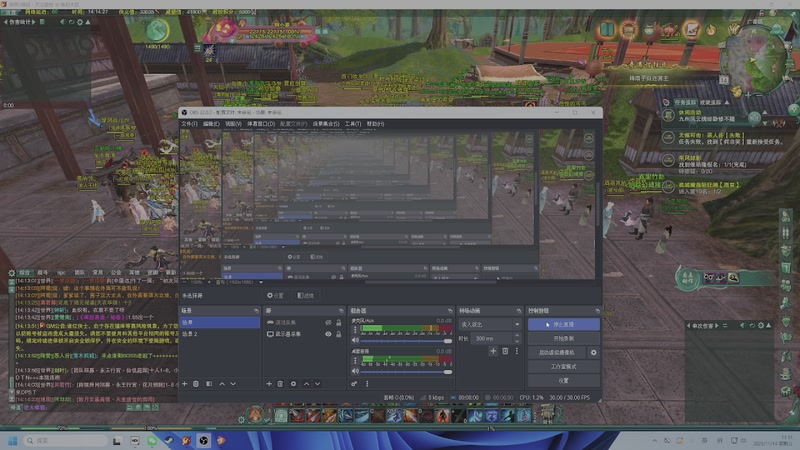Open the Windows Start menu
Screen dimensions: 800x450
click(x=12, y=441)
